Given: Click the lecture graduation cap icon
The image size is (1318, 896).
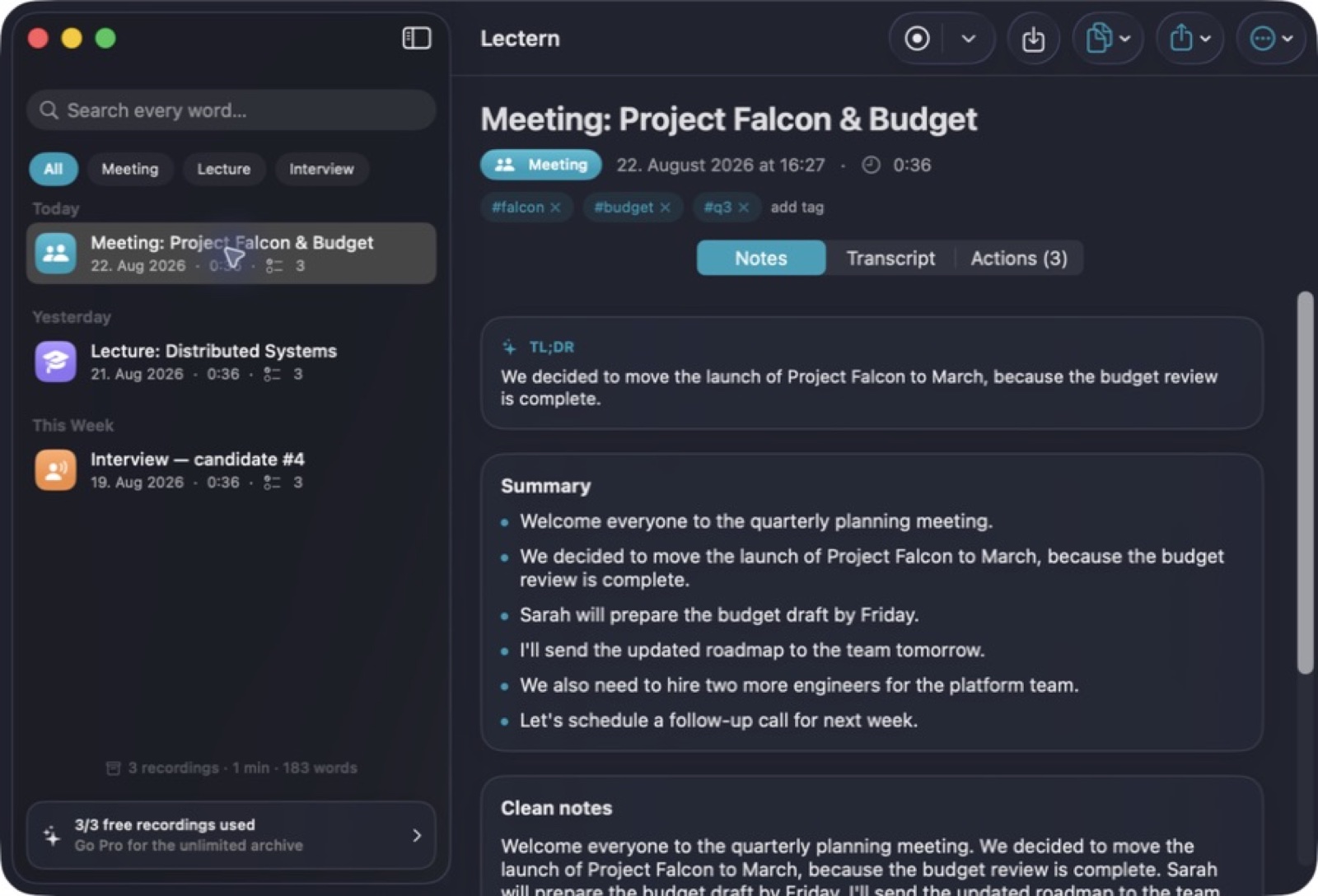Looking at the screenshot, I should [56, 362].
